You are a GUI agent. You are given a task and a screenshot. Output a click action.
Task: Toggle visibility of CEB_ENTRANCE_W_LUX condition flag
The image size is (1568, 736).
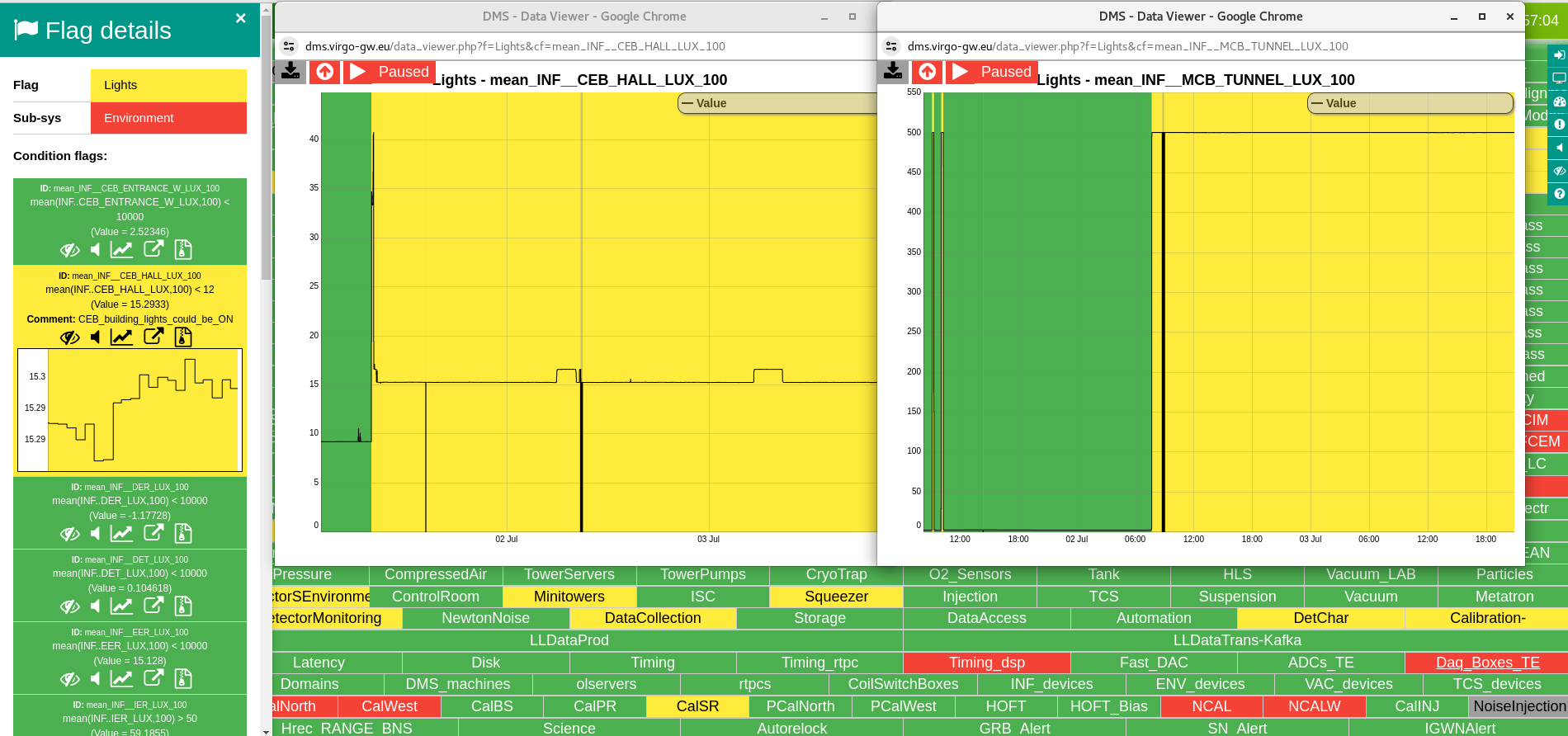click(x=70, y=250)
